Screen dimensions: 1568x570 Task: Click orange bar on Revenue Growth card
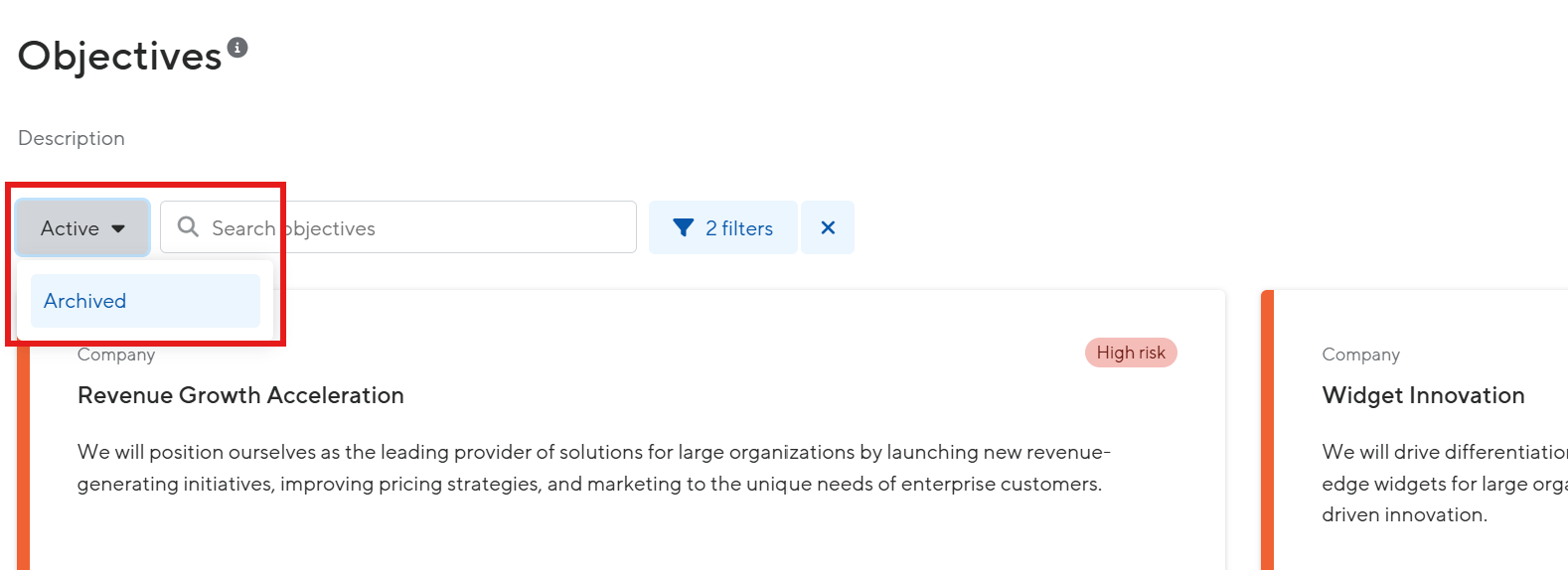click(24, 457)
